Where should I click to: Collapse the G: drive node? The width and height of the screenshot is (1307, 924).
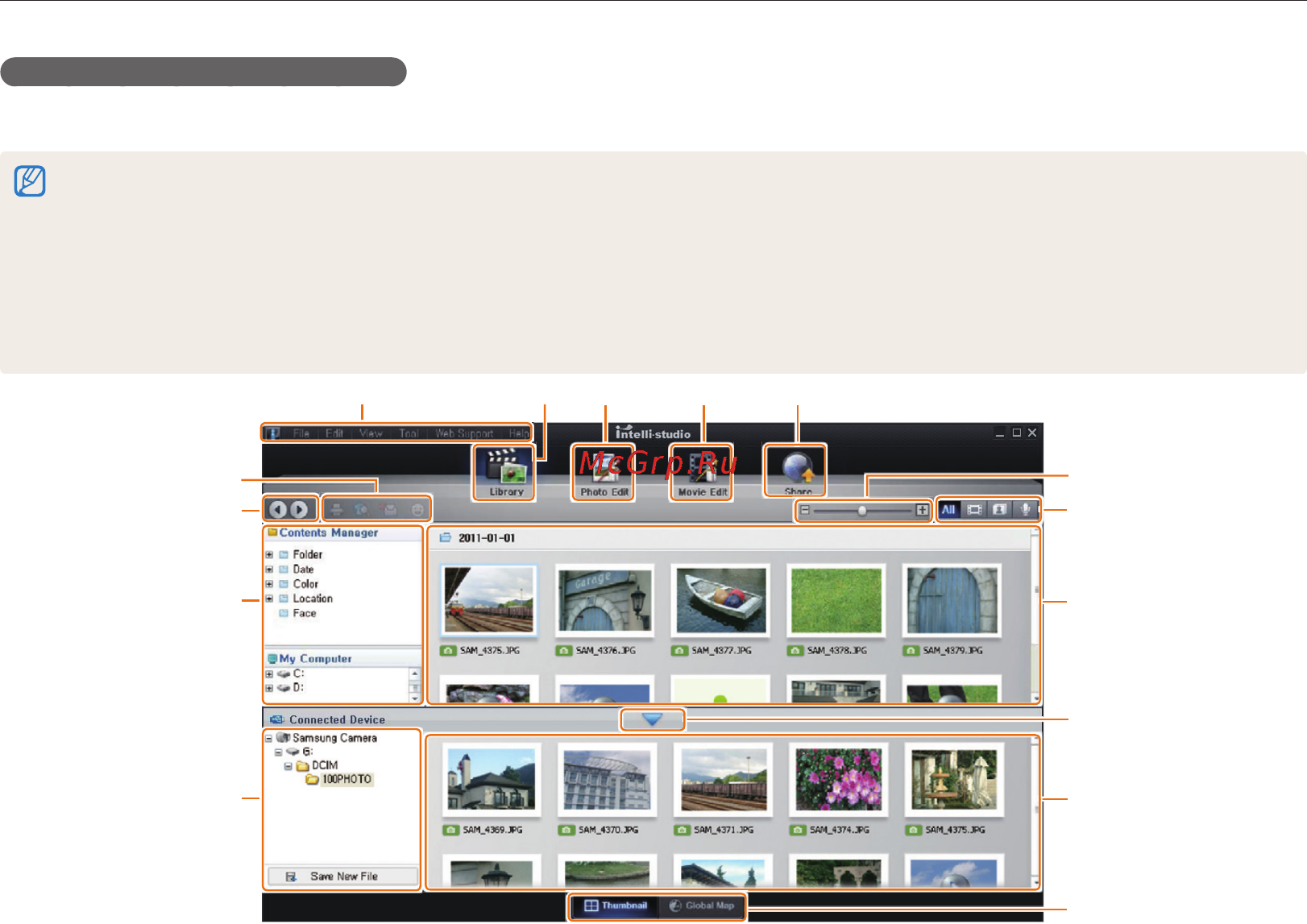tap(278, 752)
